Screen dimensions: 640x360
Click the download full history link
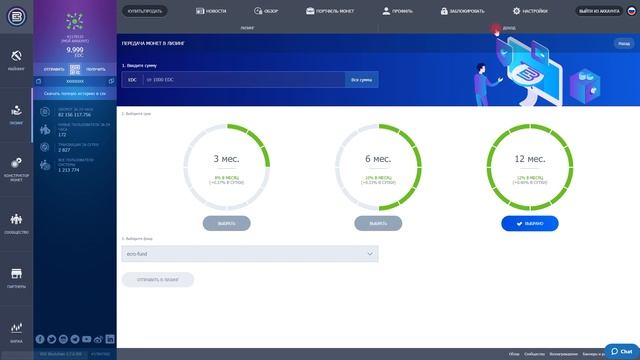75,93
